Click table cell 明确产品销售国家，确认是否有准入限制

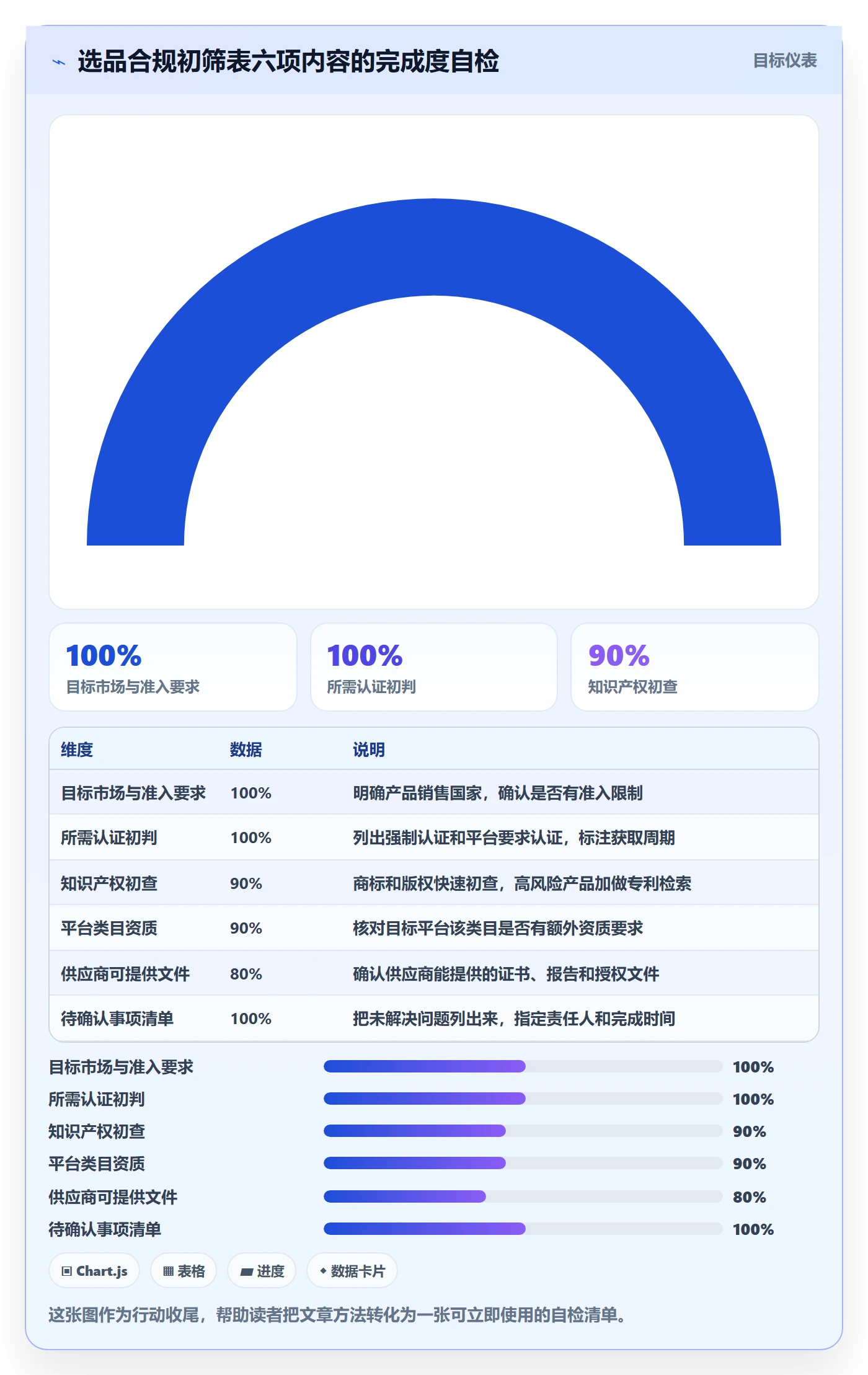[x=498, y=793]
